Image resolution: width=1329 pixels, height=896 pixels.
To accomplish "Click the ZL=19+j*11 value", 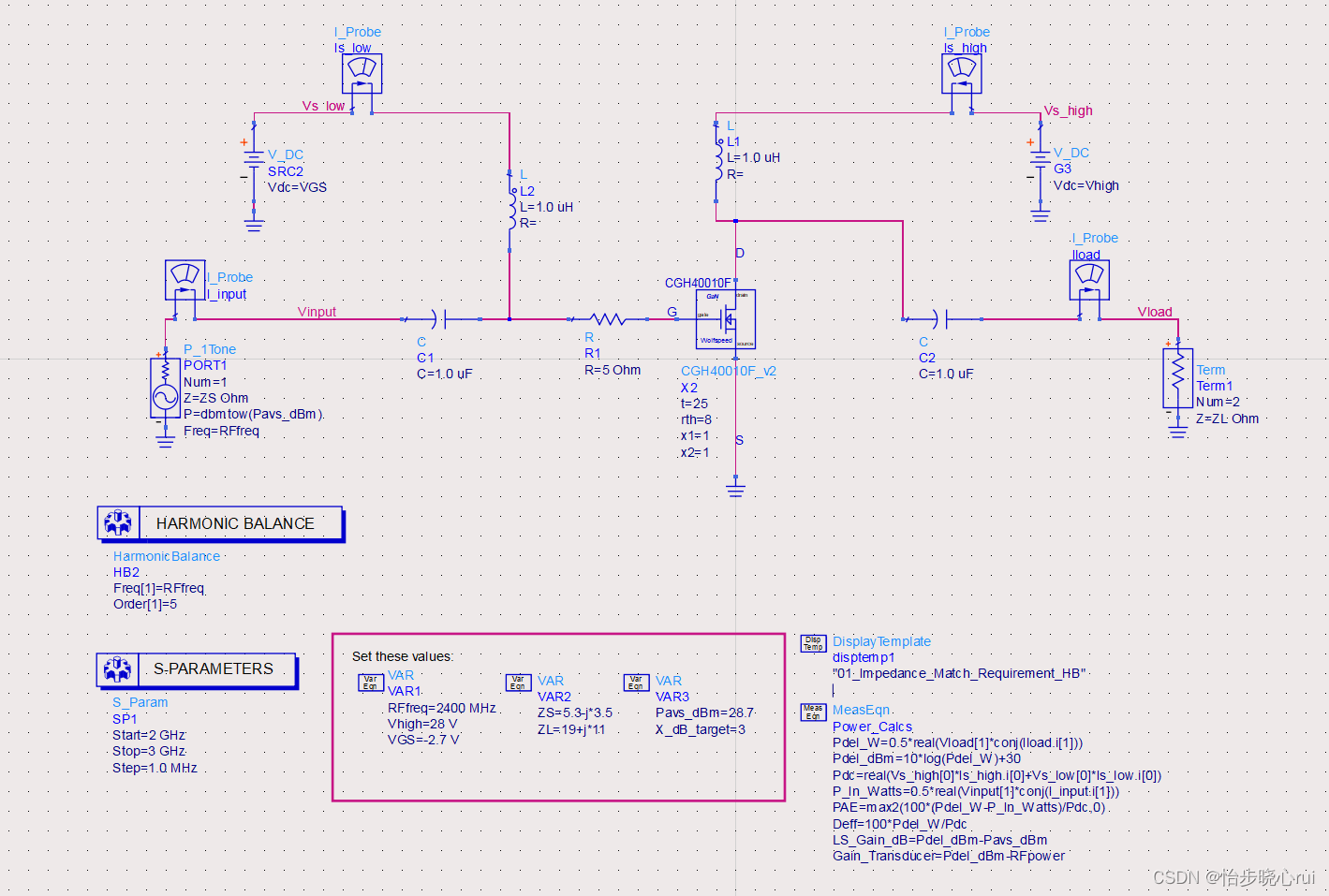I will point(571,729).
